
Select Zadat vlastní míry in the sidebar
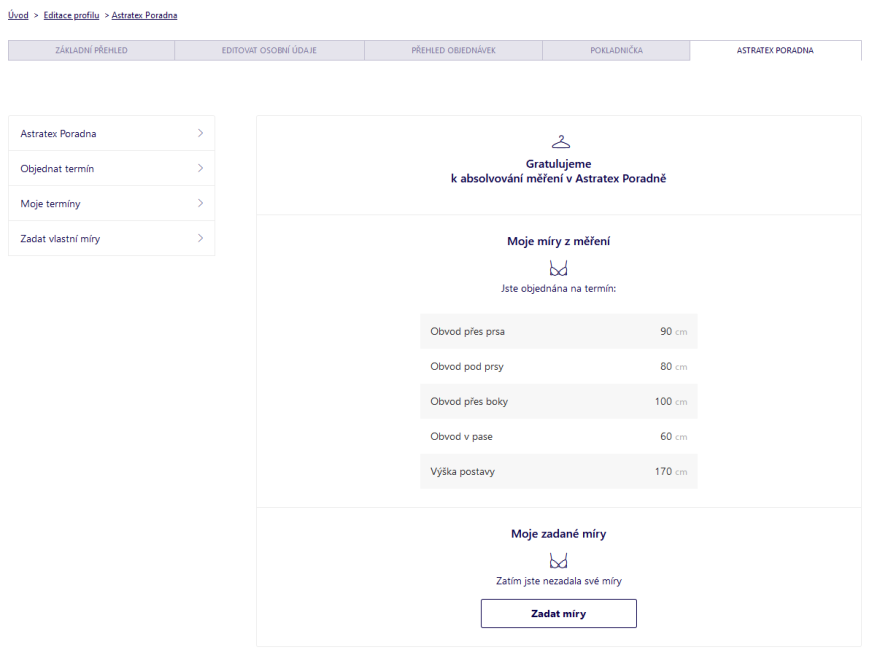click(x=112, y=239)
